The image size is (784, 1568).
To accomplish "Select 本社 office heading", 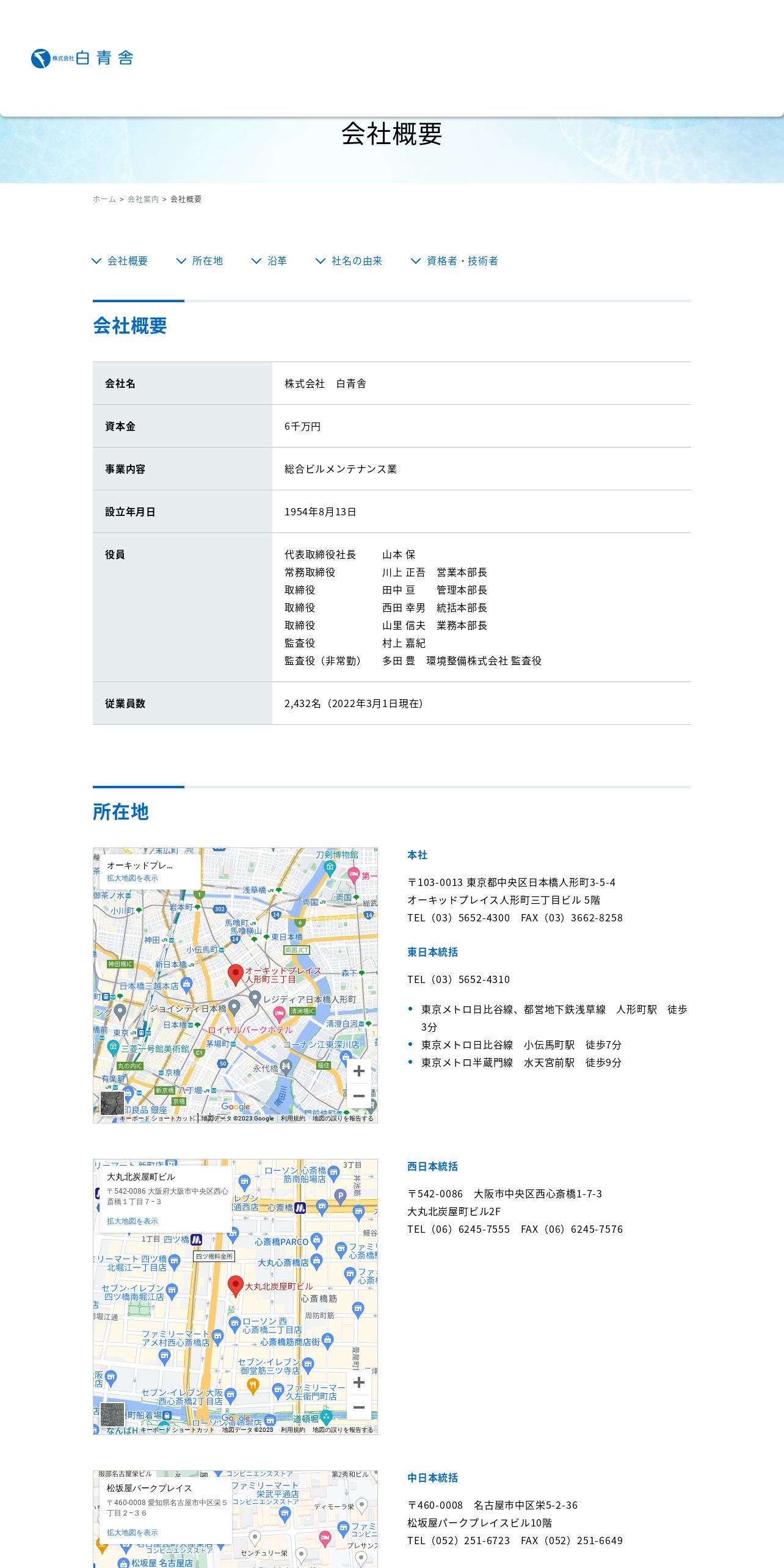I will (418, 855).
